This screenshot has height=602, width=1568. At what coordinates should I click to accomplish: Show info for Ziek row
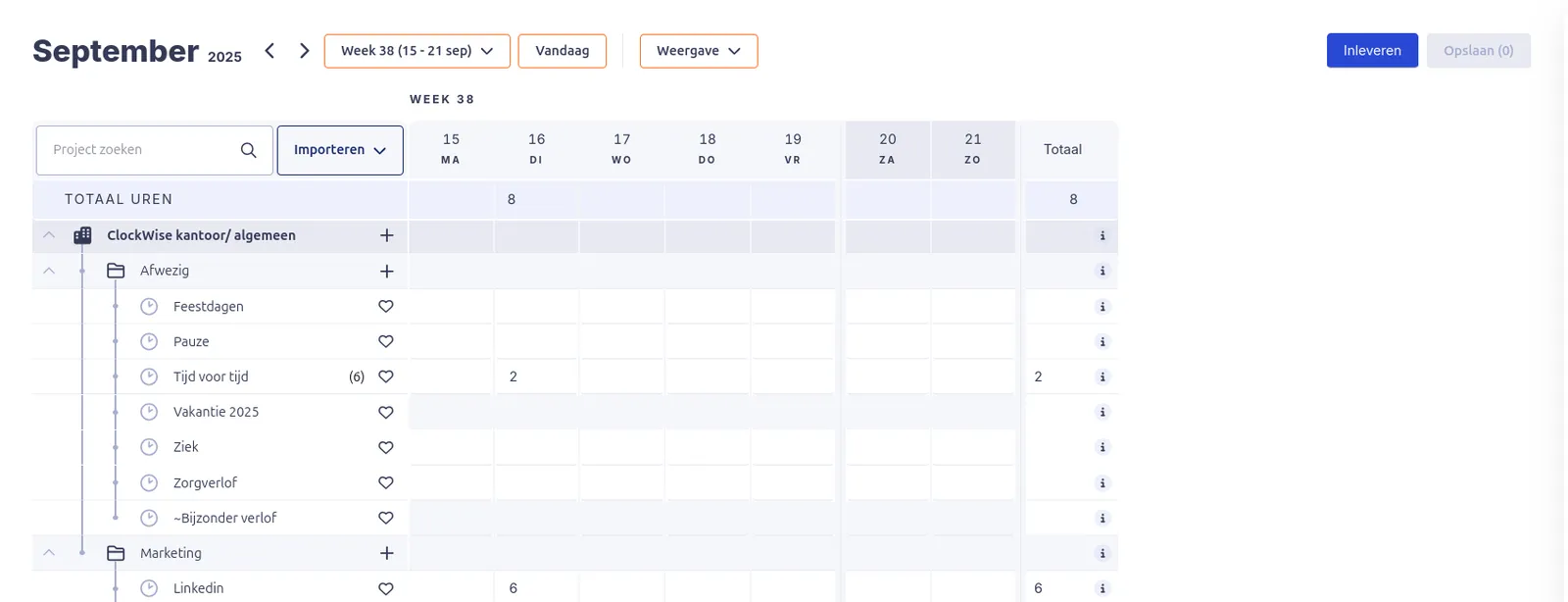pyautogui.click(x=1102, y=447)
